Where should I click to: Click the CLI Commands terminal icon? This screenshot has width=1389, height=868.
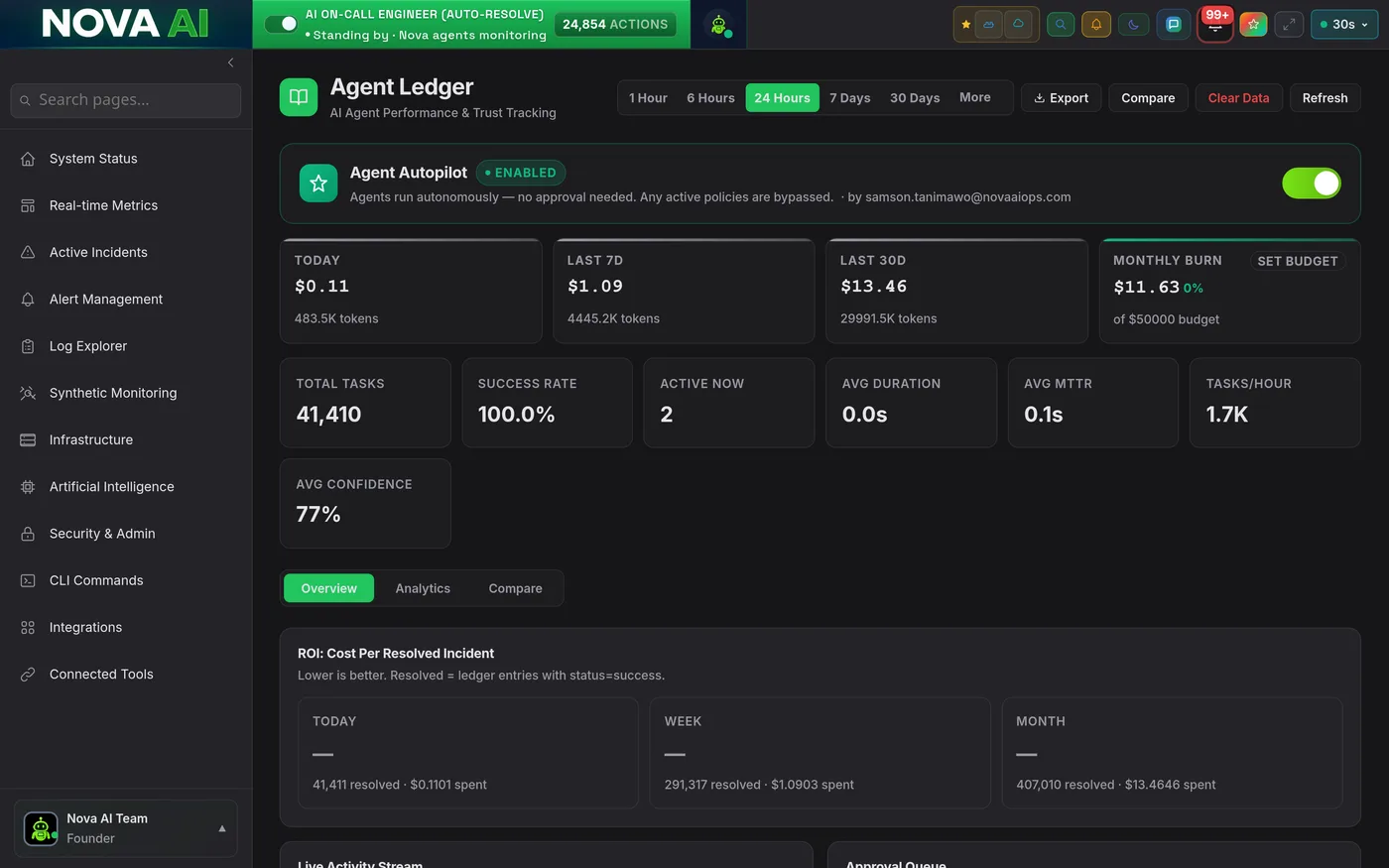[28, 580]
